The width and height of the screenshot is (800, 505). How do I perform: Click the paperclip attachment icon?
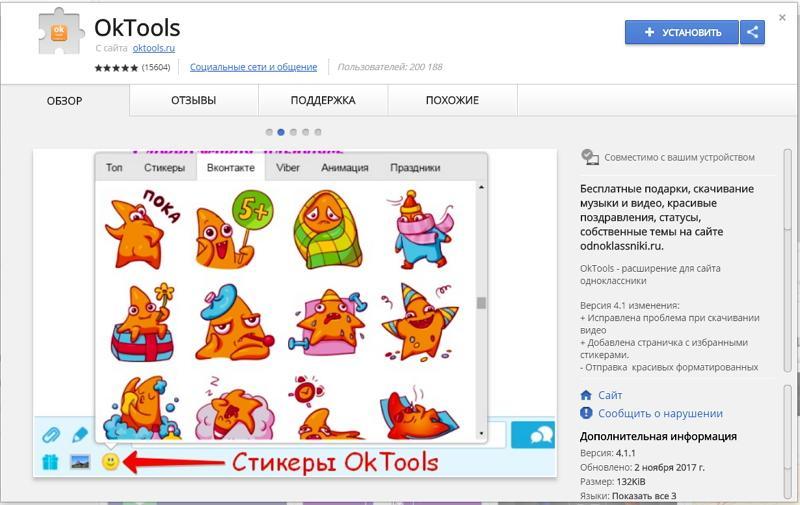51,435
